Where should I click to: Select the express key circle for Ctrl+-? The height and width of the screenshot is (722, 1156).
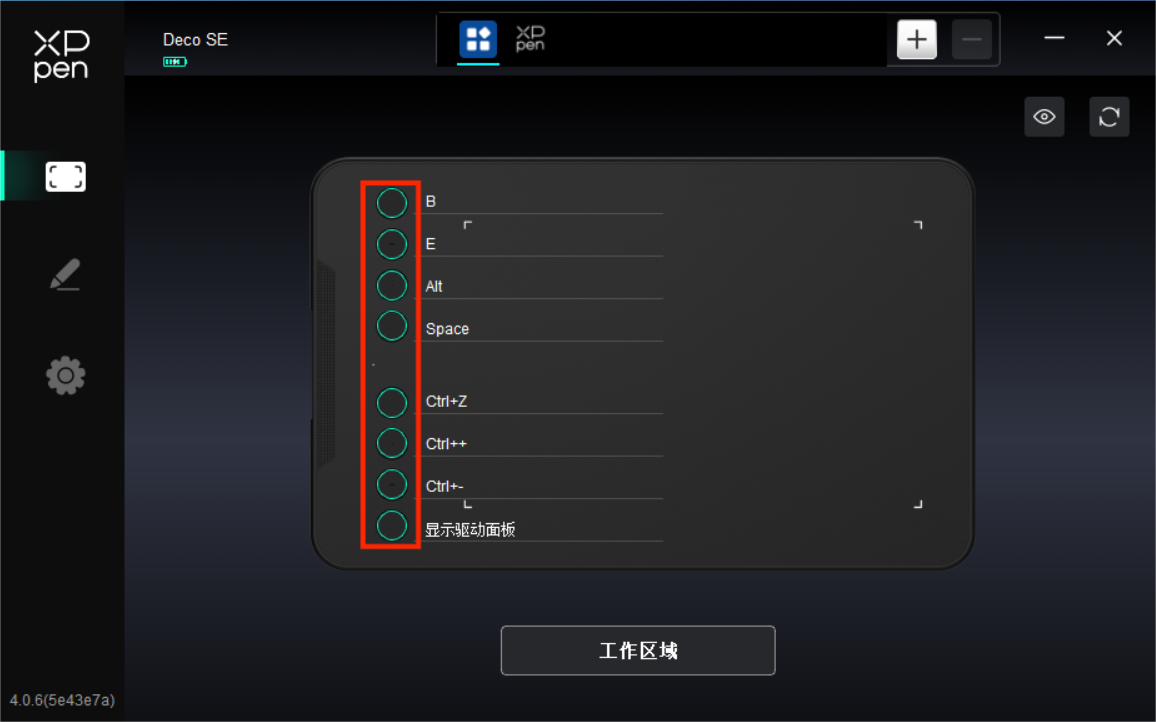(391, 485)
